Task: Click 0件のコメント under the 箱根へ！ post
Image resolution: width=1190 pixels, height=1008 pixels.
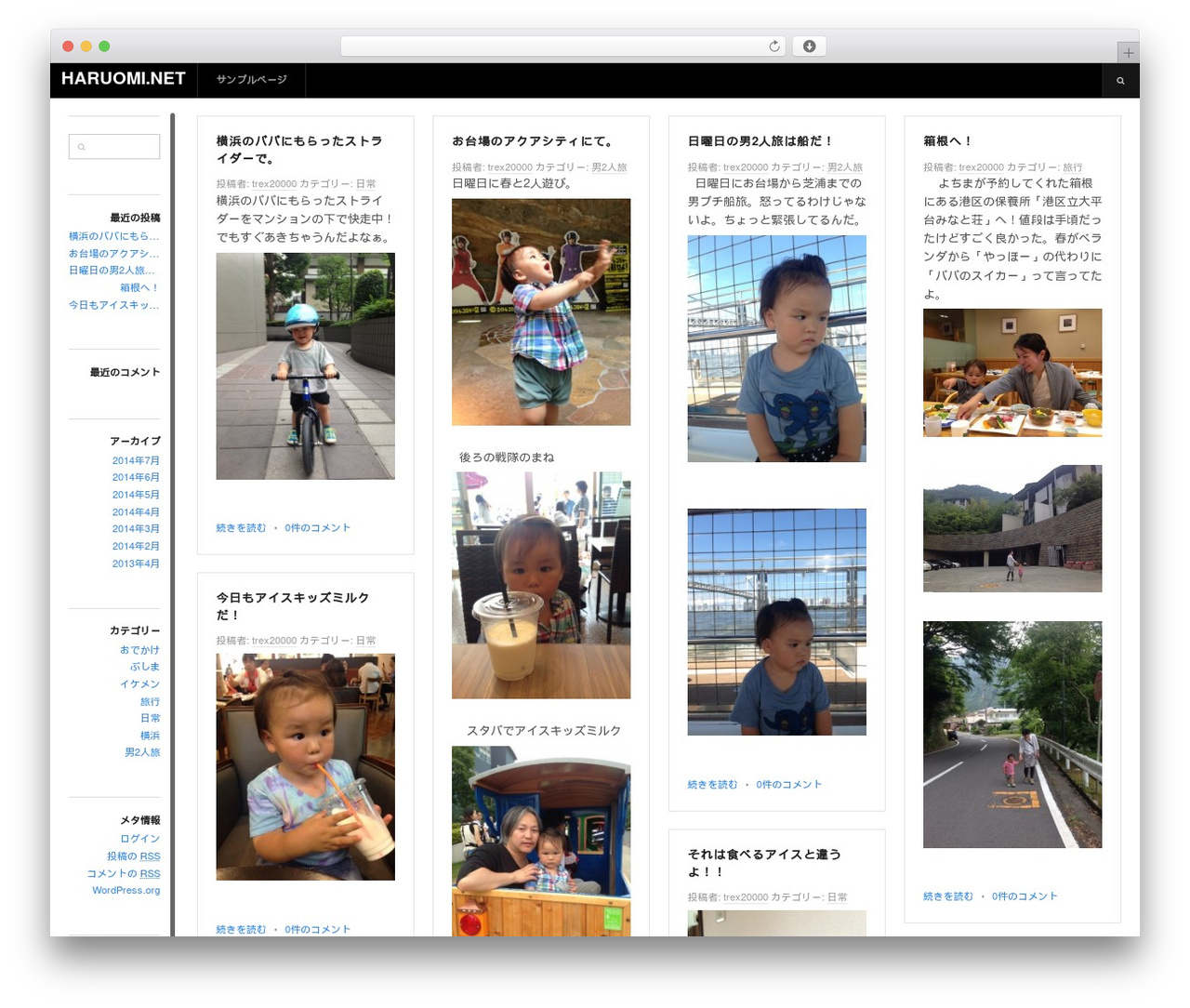Action: (1025, 896)
